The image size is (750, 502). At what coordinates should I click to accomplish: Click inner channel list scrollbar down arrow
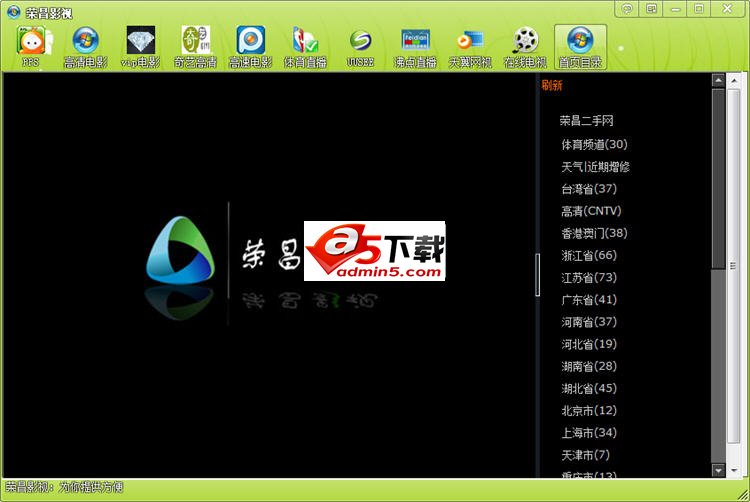[x=718, y=470]
